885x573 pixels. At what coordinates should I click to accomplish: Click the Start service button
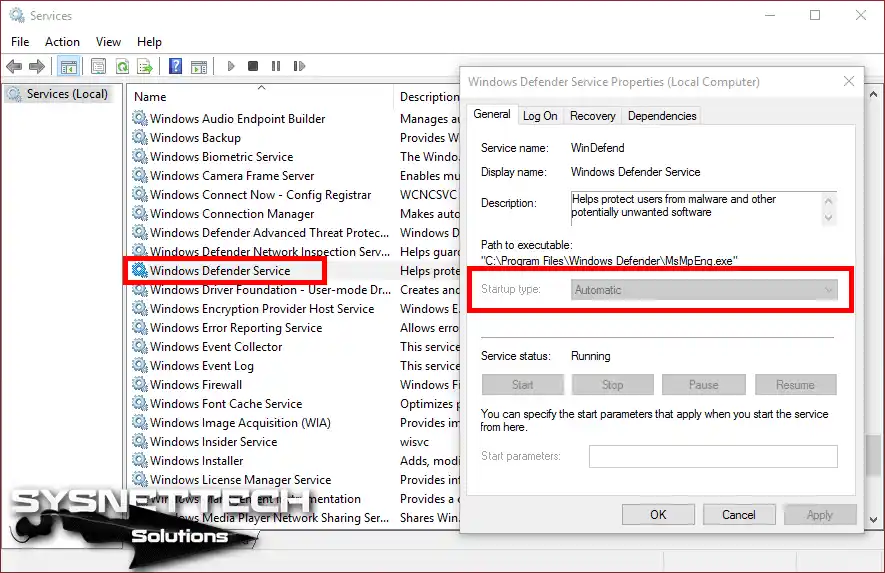point(523,384)
